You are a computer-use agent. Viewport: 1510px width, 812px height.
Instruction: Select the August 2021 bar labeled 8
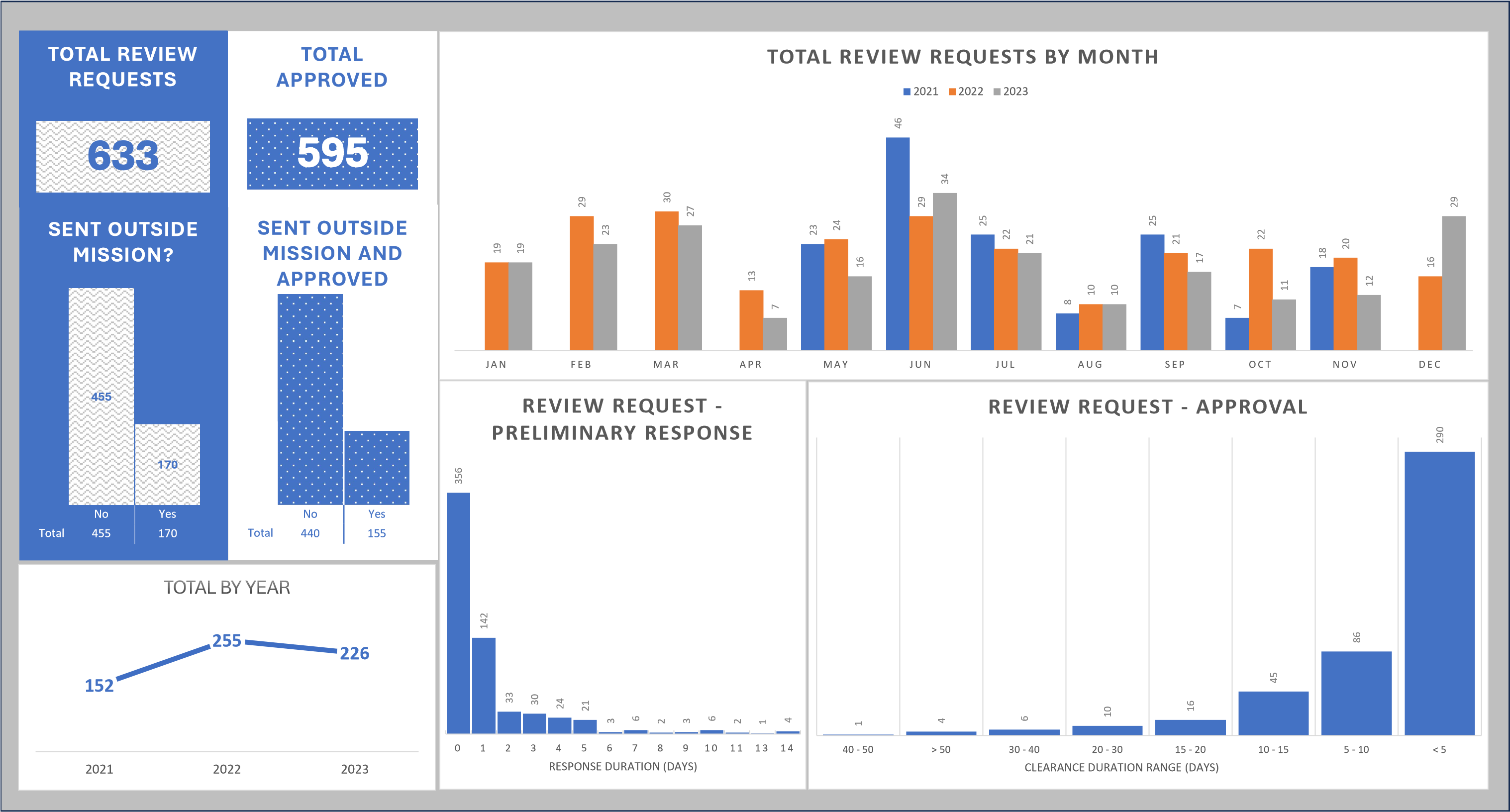pyautogui.click(x=1067, y=332)
